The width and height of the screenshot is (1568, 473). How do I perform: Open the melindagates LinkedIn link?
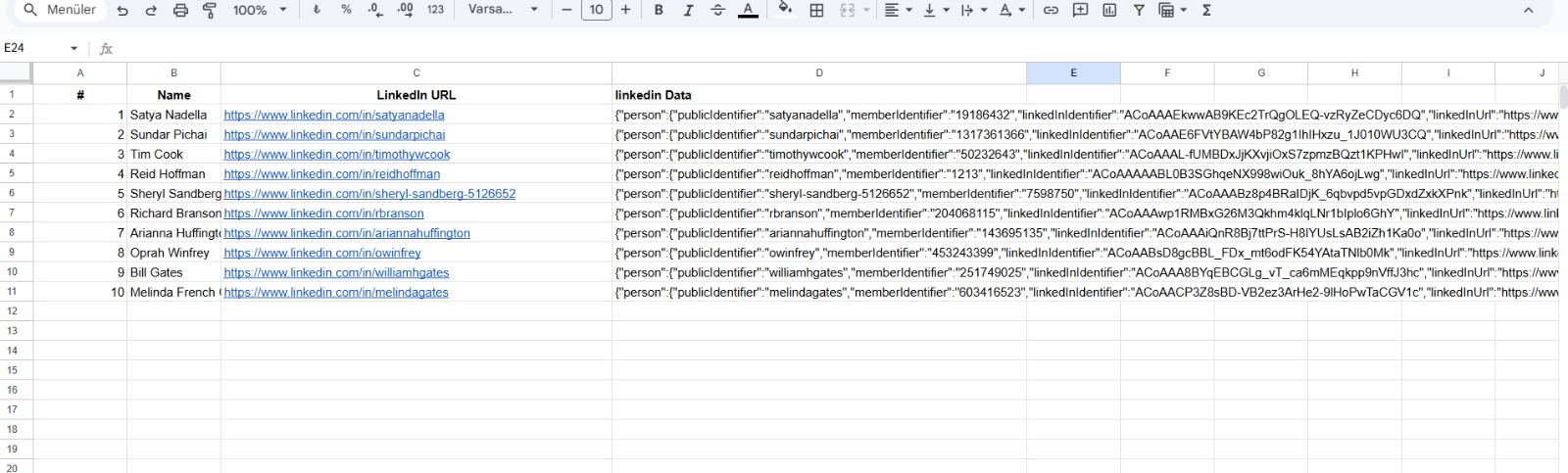click(x=336, y=292)
